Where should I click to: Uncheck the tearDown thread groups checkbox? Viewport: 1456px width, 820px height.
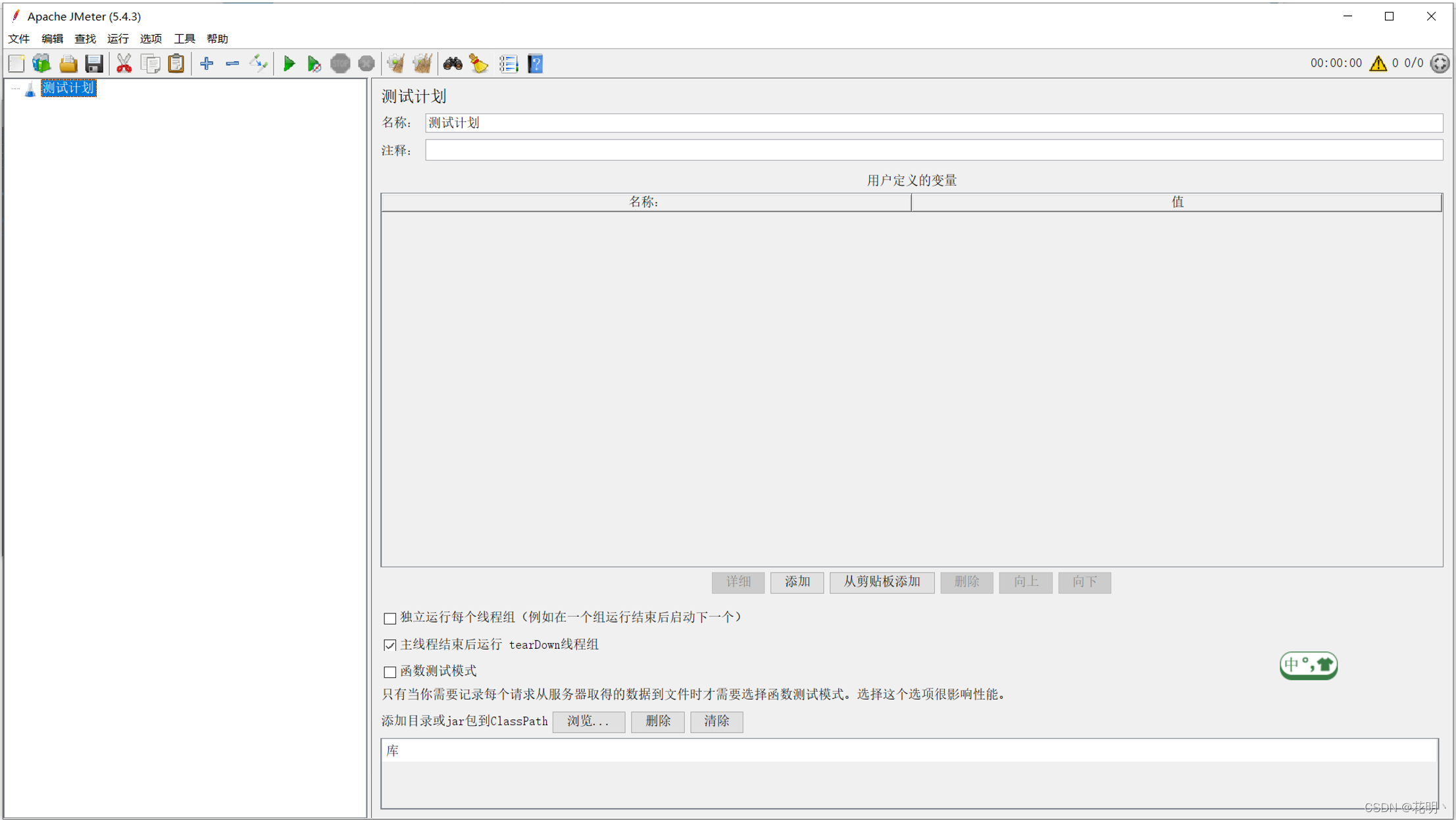coord(389,645)
